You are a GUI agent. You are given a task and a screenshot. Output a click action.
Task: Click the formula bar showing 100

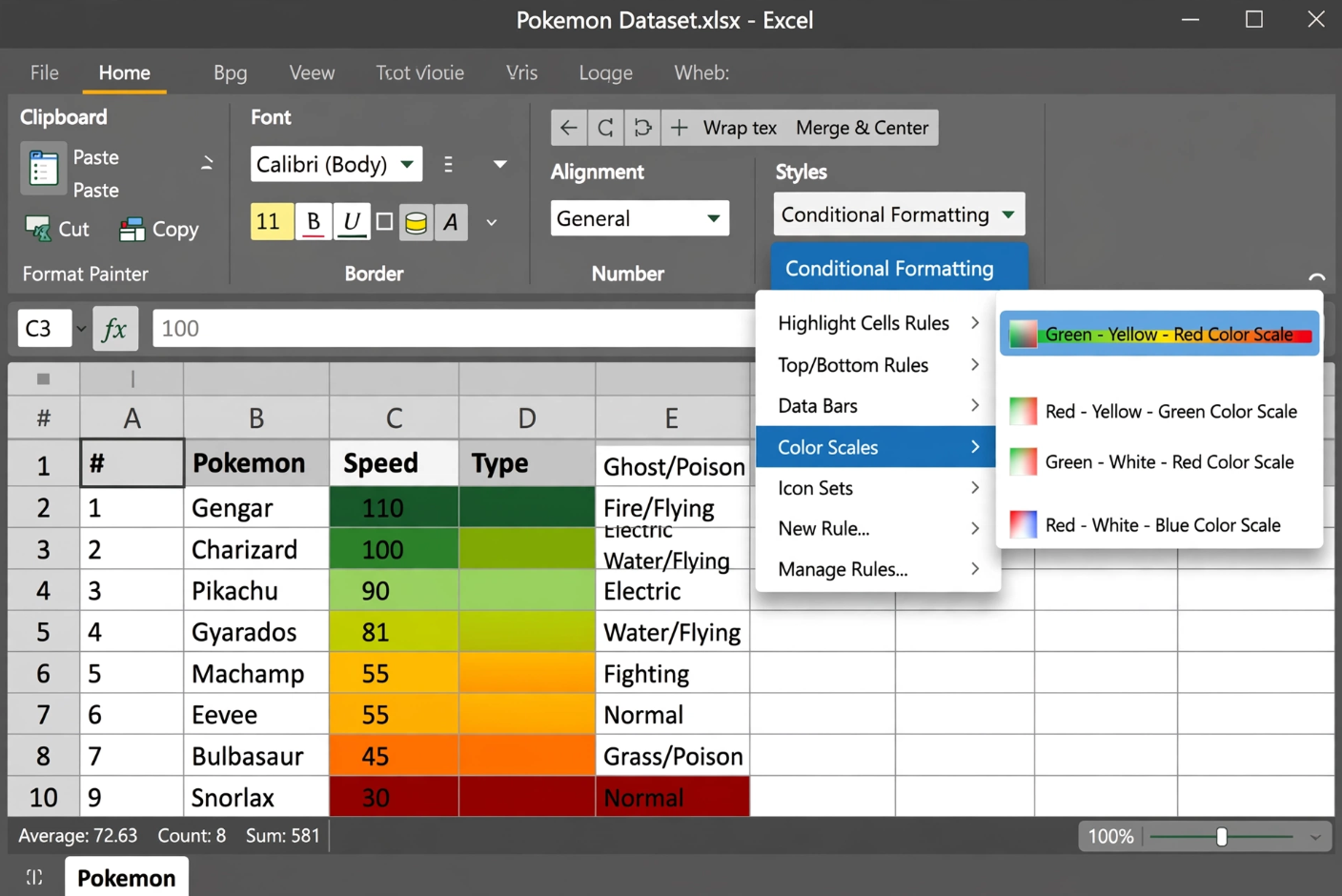[454, 329]
